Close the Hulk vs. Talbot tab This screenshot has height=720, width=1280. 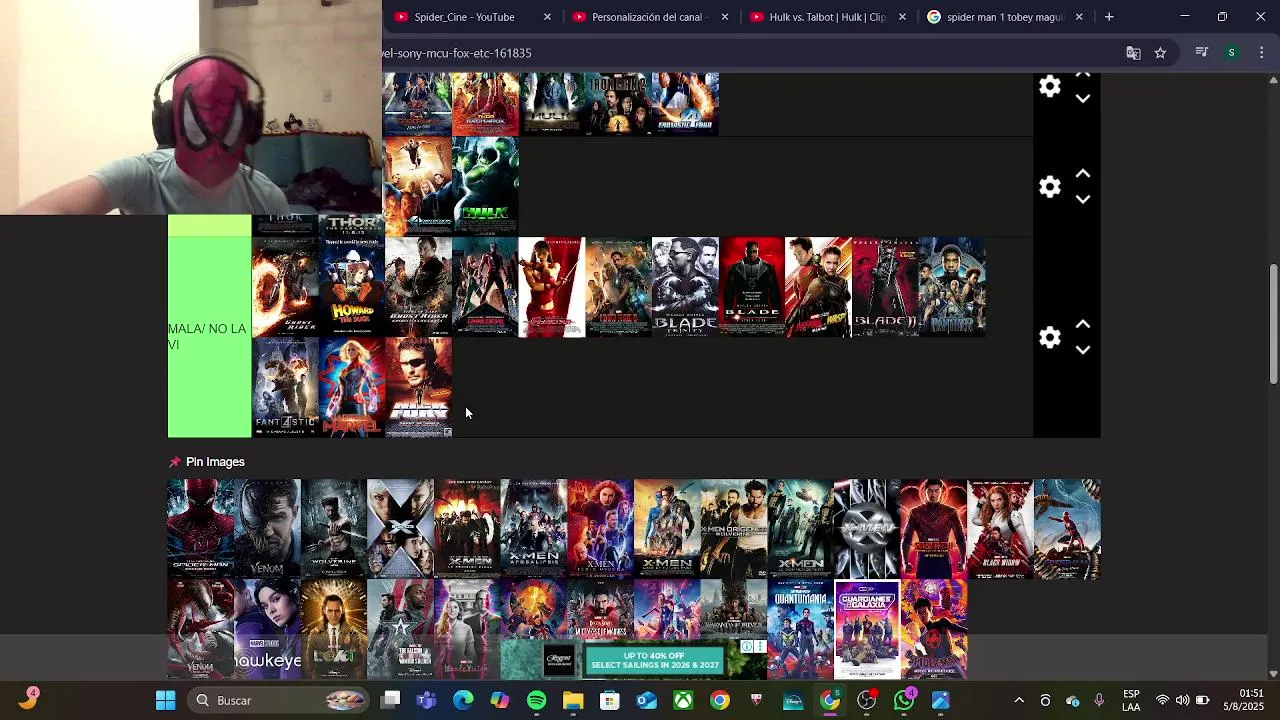click(x=902, y=17)
